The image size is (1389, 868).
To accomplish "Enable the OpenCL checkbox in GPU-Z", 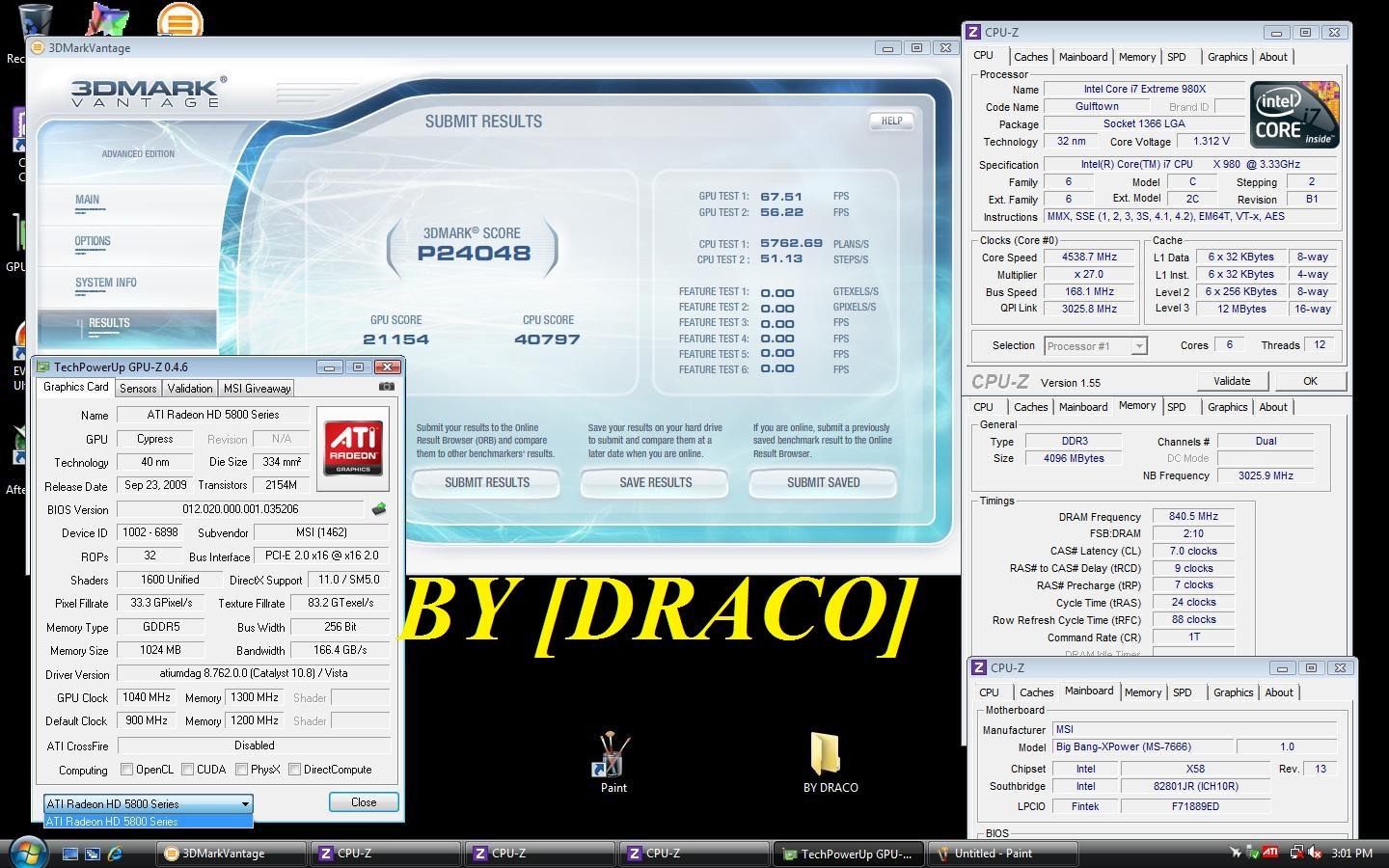I will tap(126, 770).
